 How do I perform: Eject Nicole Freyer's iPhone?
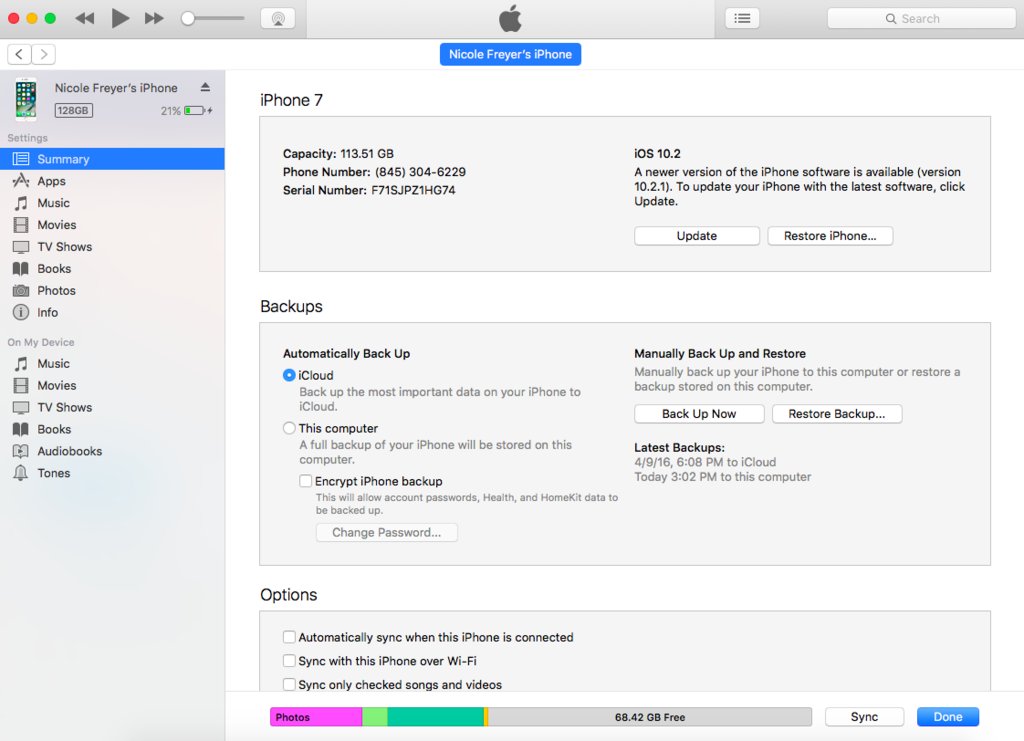tap(205, 87)
